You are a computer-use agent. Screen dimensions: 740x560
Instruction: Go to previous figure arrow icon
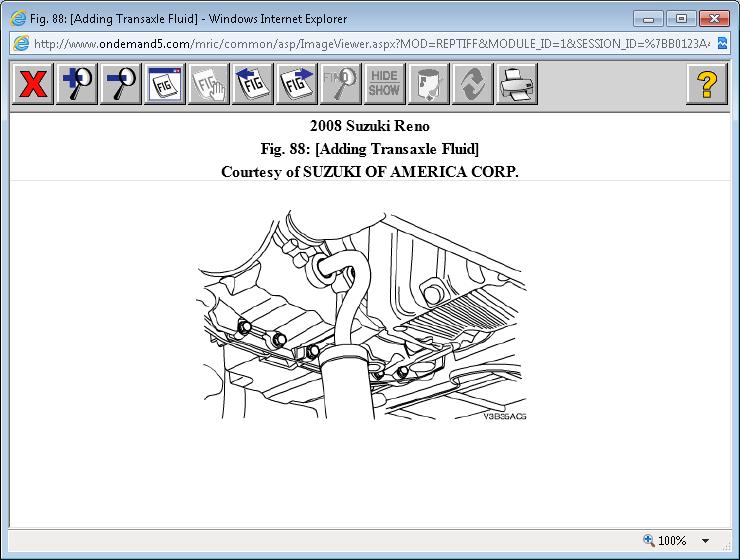(252, 84)
